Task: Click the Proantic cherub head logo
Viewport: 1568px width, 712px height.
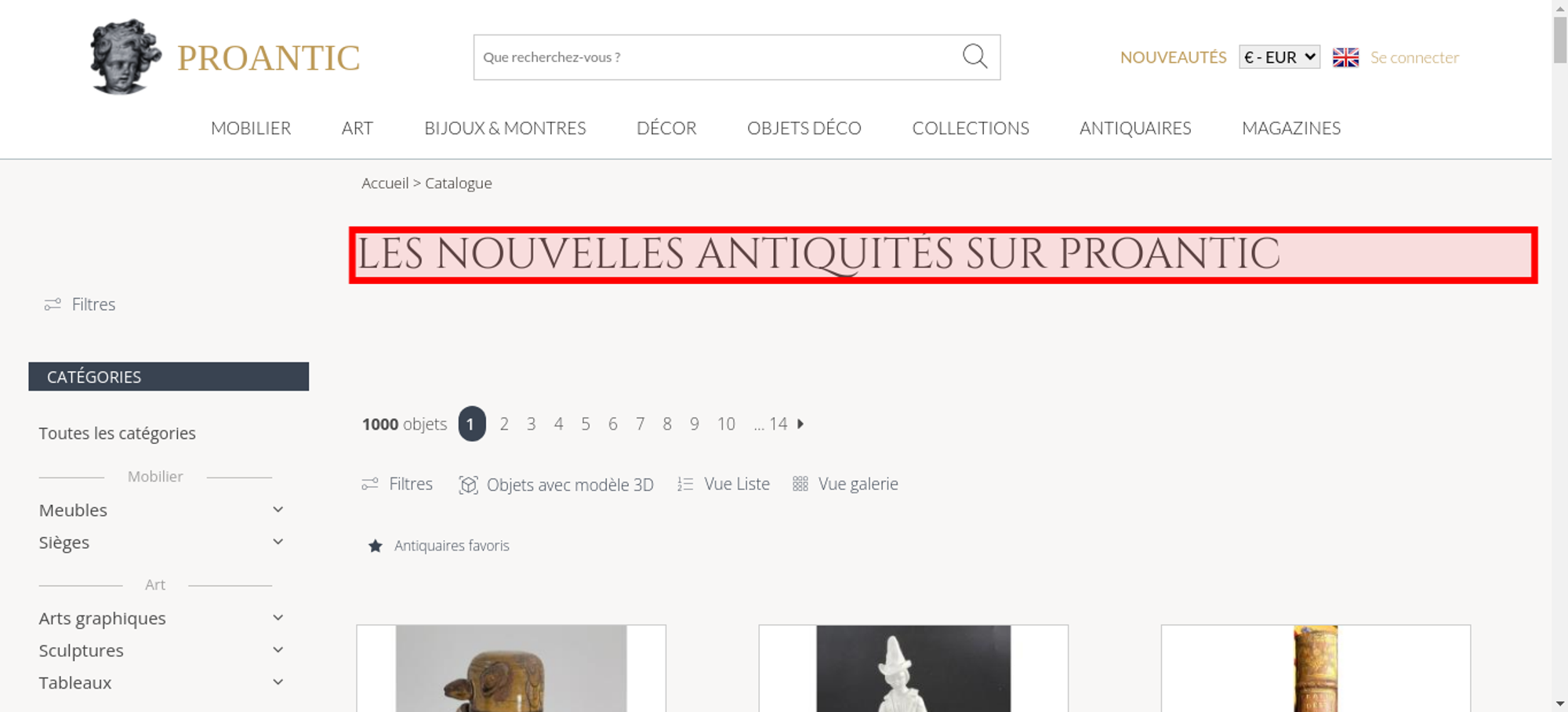Action: (x=125, y=56)
